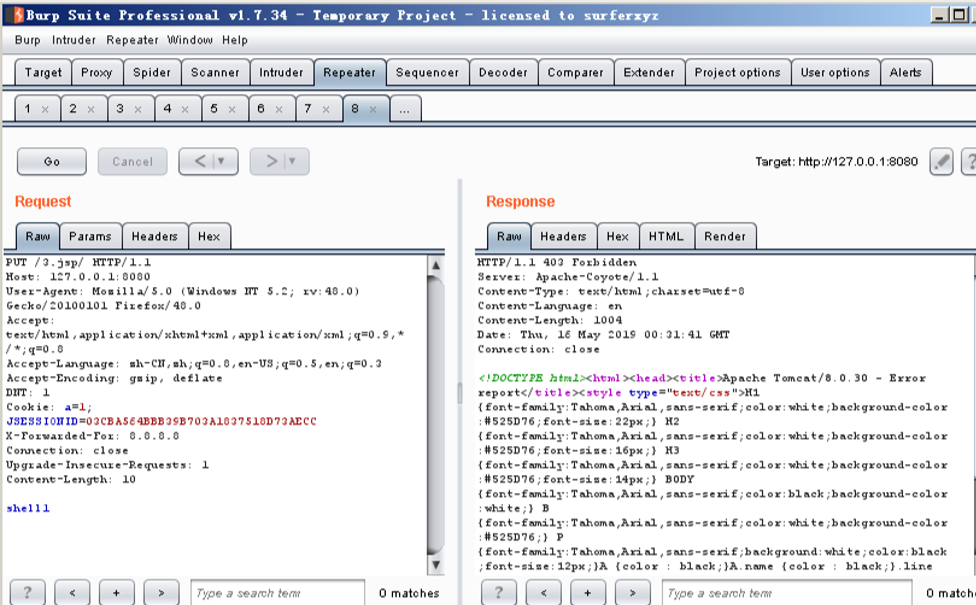This screenshot has width=976, height=605.
Task: Show request Headers tab
Action: (x=154, y=237)
